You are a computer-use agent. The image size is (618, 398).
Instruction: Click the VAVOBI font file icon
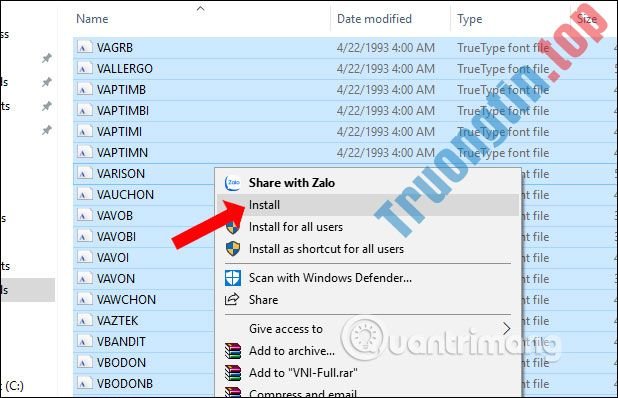pos(84,236)
